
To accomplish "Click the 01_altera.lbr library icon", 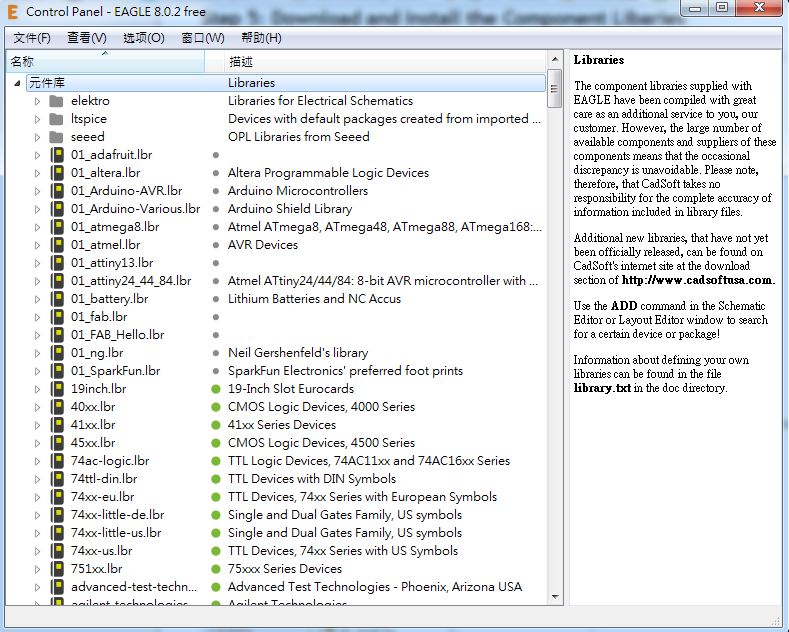I will coord(57,173).
